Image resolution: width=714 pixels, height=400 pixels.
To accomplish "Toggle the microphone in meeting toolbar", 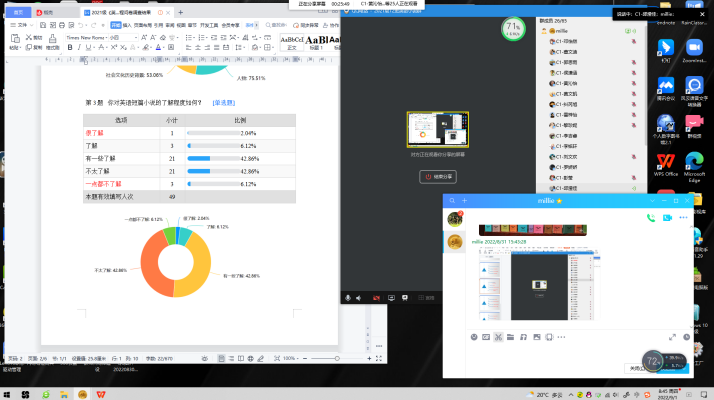I will coord(347,297).
